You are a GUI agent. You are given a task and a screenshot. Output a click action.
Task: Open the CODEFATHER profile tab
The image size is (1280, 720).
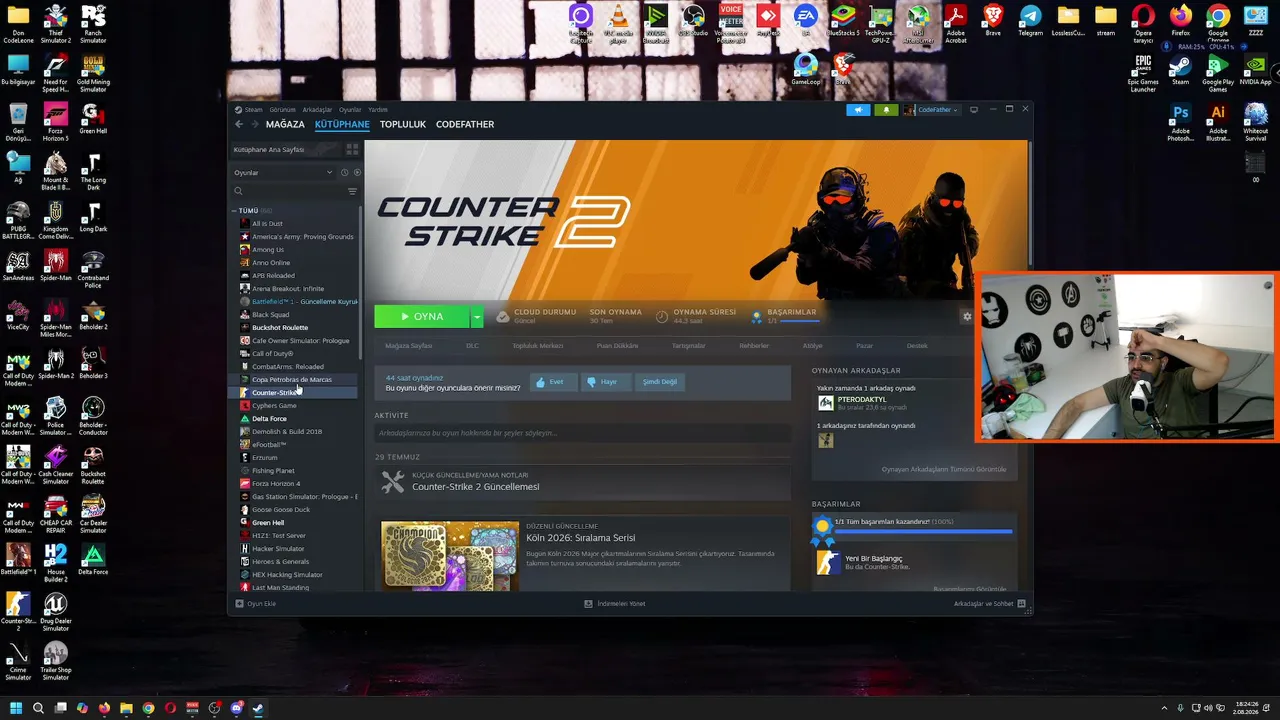click(x=465, y=124)
